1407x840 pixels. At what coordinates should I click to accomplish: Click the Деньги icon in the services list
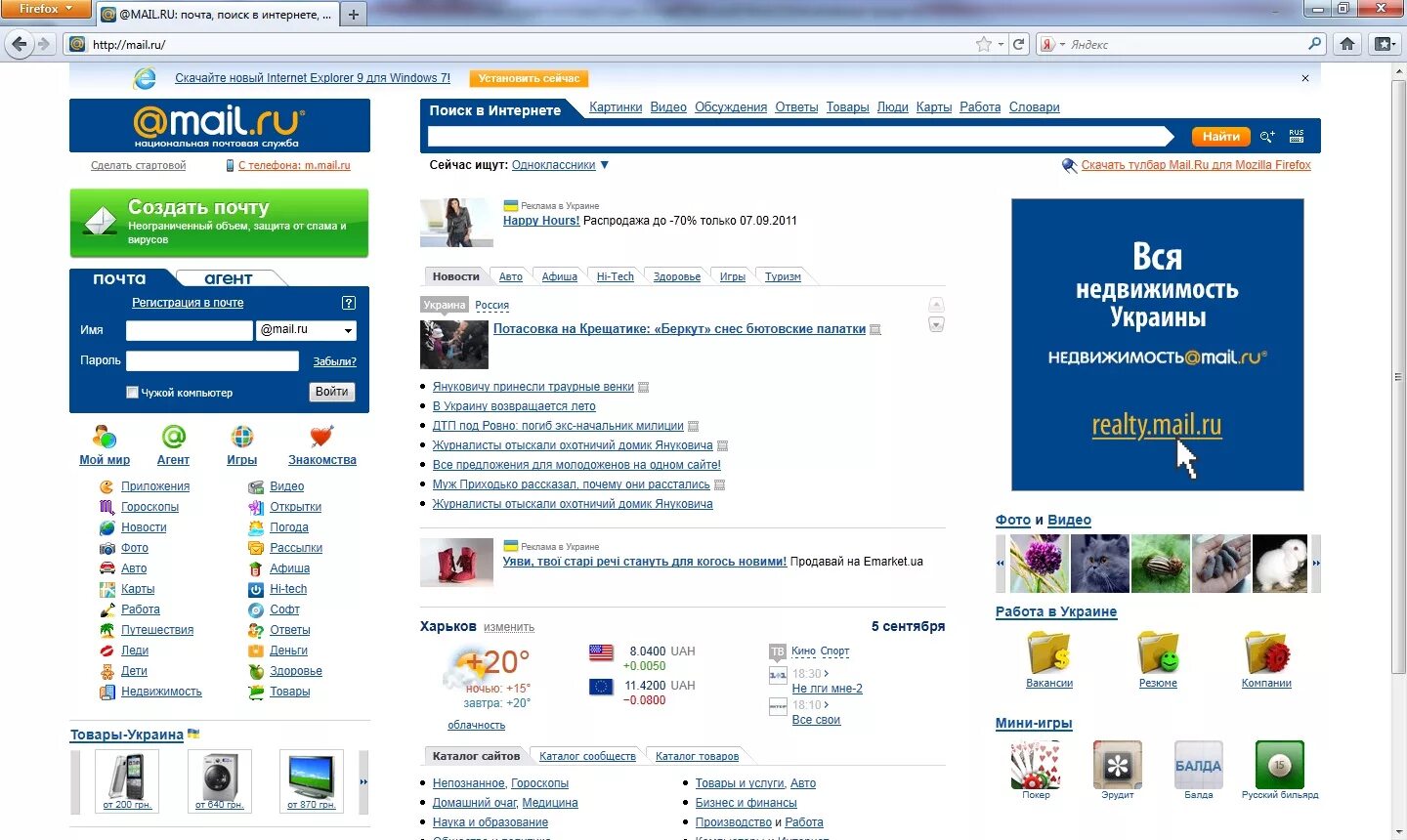256,651
